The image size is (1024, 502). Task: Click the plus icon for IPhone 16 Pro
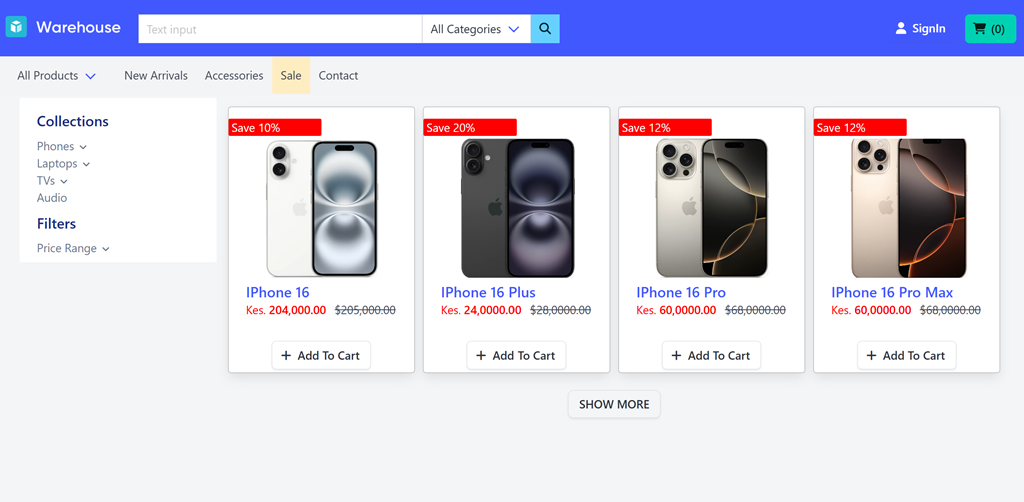point(676,356)
